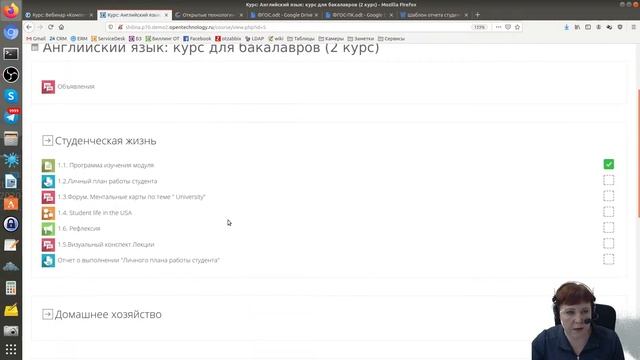
Task: Mark 1.2 Личный план работы студента complete
Action: click(x=609, y=180)
